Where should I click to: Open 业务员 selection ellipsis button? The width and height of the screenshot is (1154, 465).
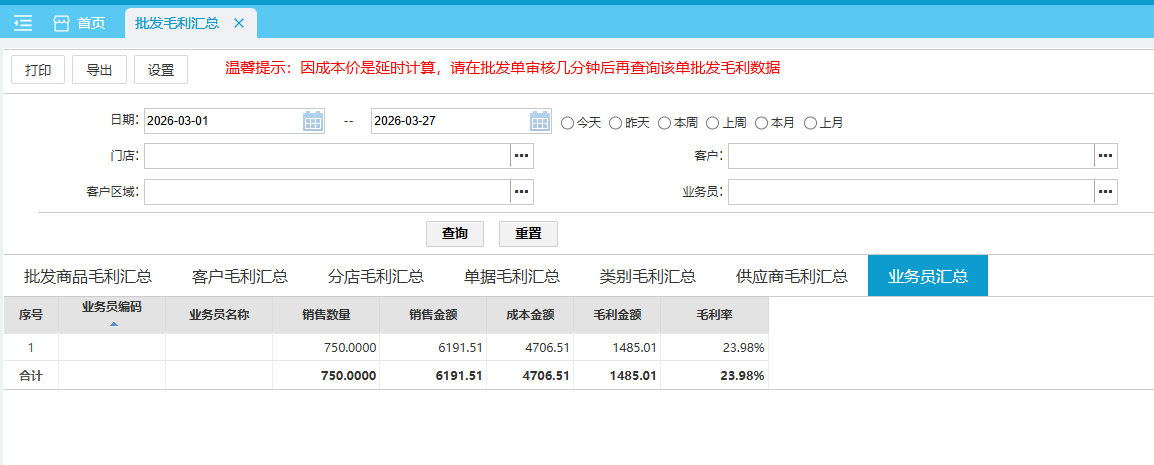1105,192
